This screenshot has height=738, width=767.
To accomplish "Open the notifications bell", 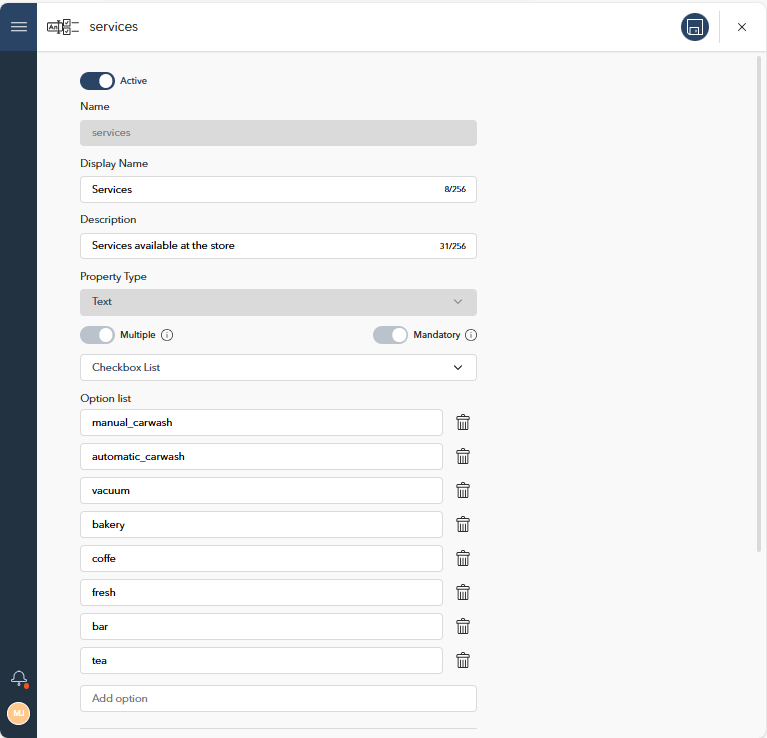I will [x=19, y=678].
